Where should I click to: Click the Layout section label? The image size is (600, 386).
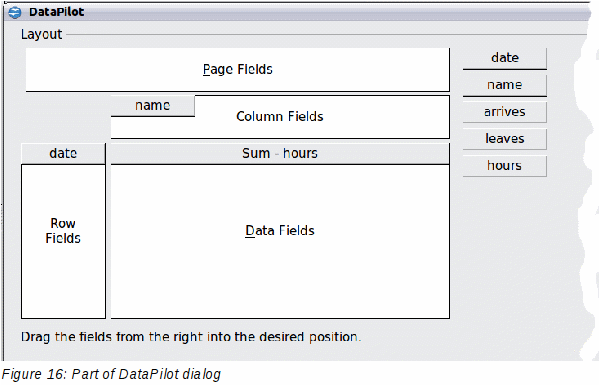click(x=41, y=34)
